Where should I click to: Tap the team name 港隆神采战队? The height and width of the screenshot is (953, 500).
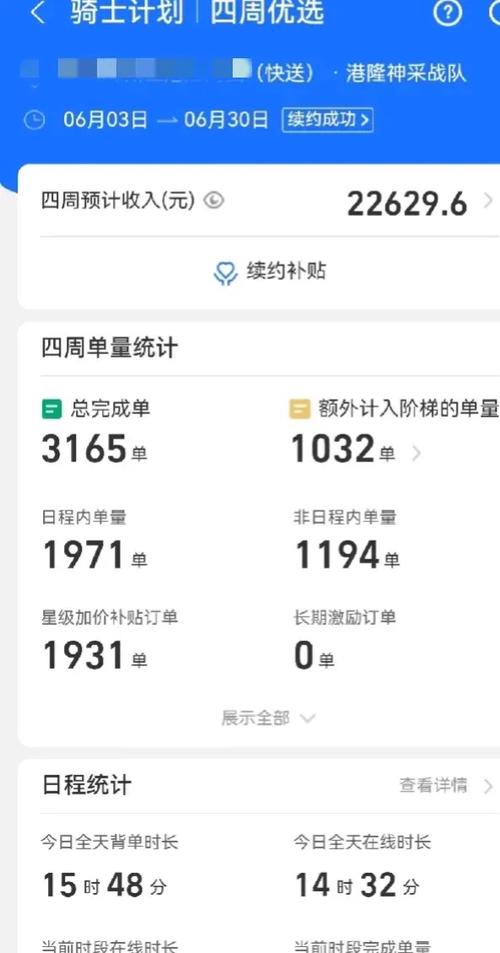[x=406, y=74]
